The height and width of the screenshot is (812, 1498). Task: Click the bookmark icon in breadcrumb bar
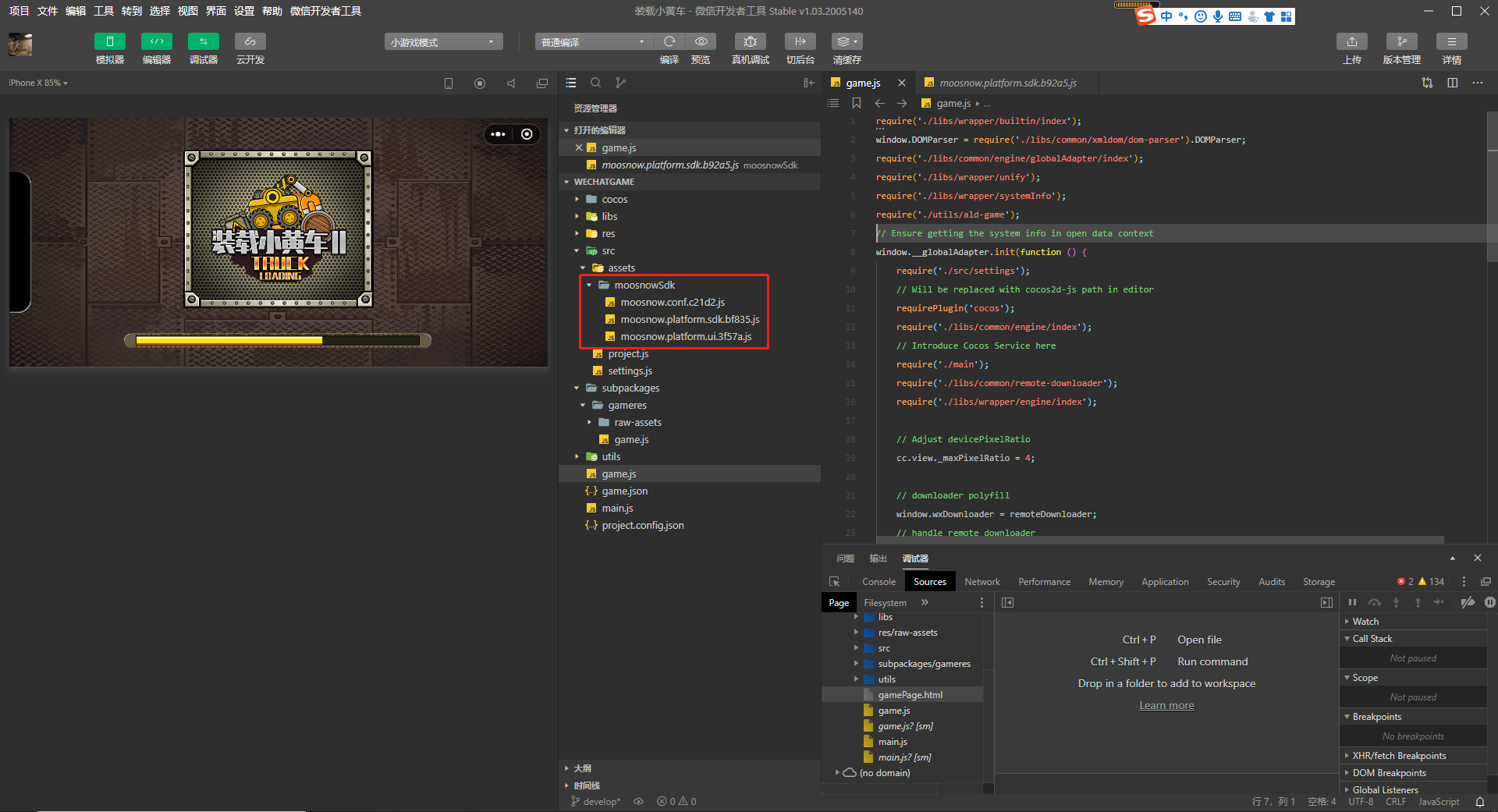[857, 103]
